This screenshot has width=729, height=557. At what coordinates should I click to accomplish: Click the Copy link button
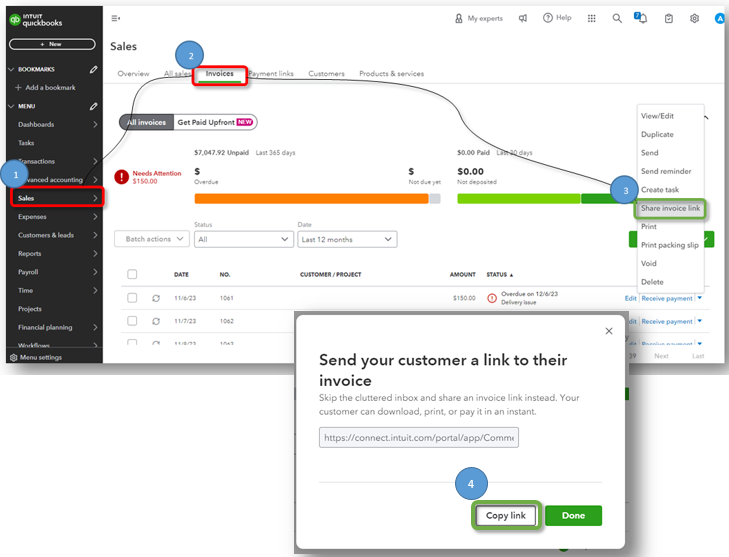(x=506, y=515)
